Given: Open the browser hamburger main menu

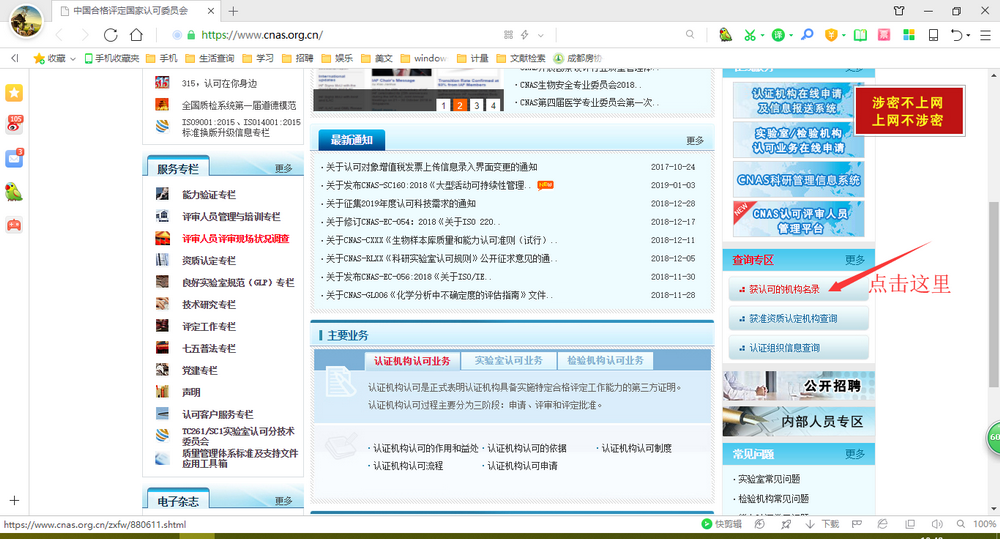Looking at the screenshot, I should click(x=985, y=35).
